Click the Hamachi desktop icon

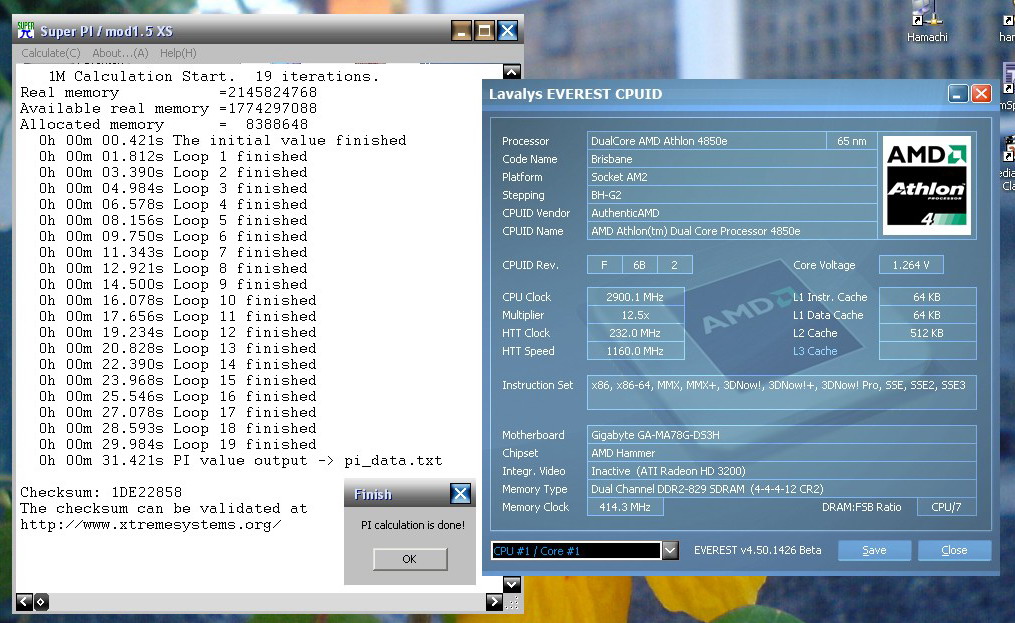pos(927,23)
